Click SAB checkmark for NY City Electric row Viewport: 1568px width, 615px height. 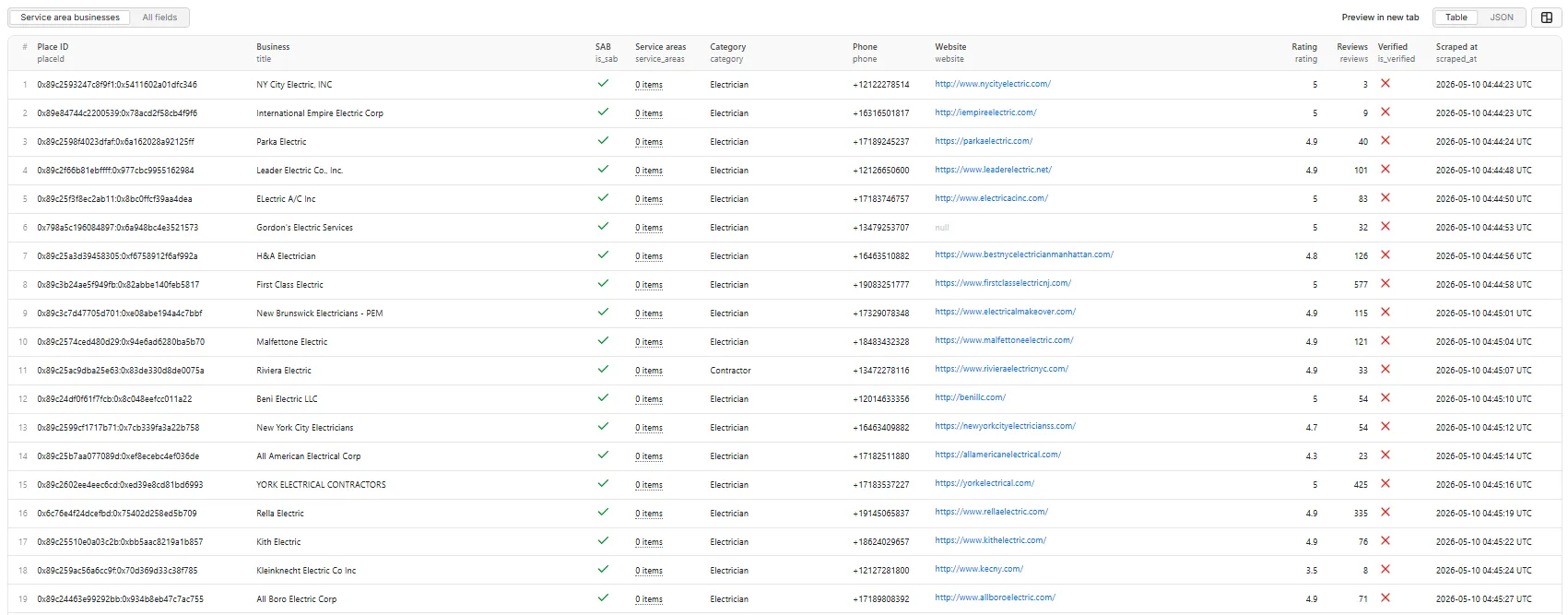[x=603, y=83]
